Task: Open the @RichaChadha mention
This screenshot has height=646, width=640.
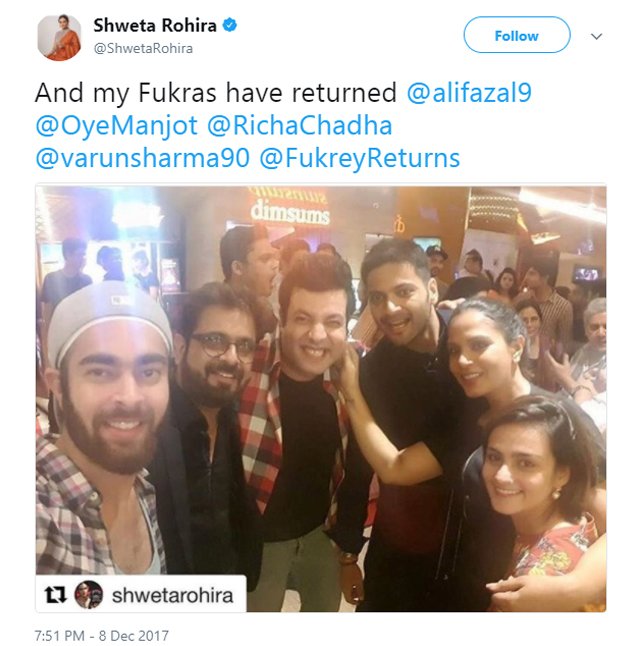Action: (300, 126)
